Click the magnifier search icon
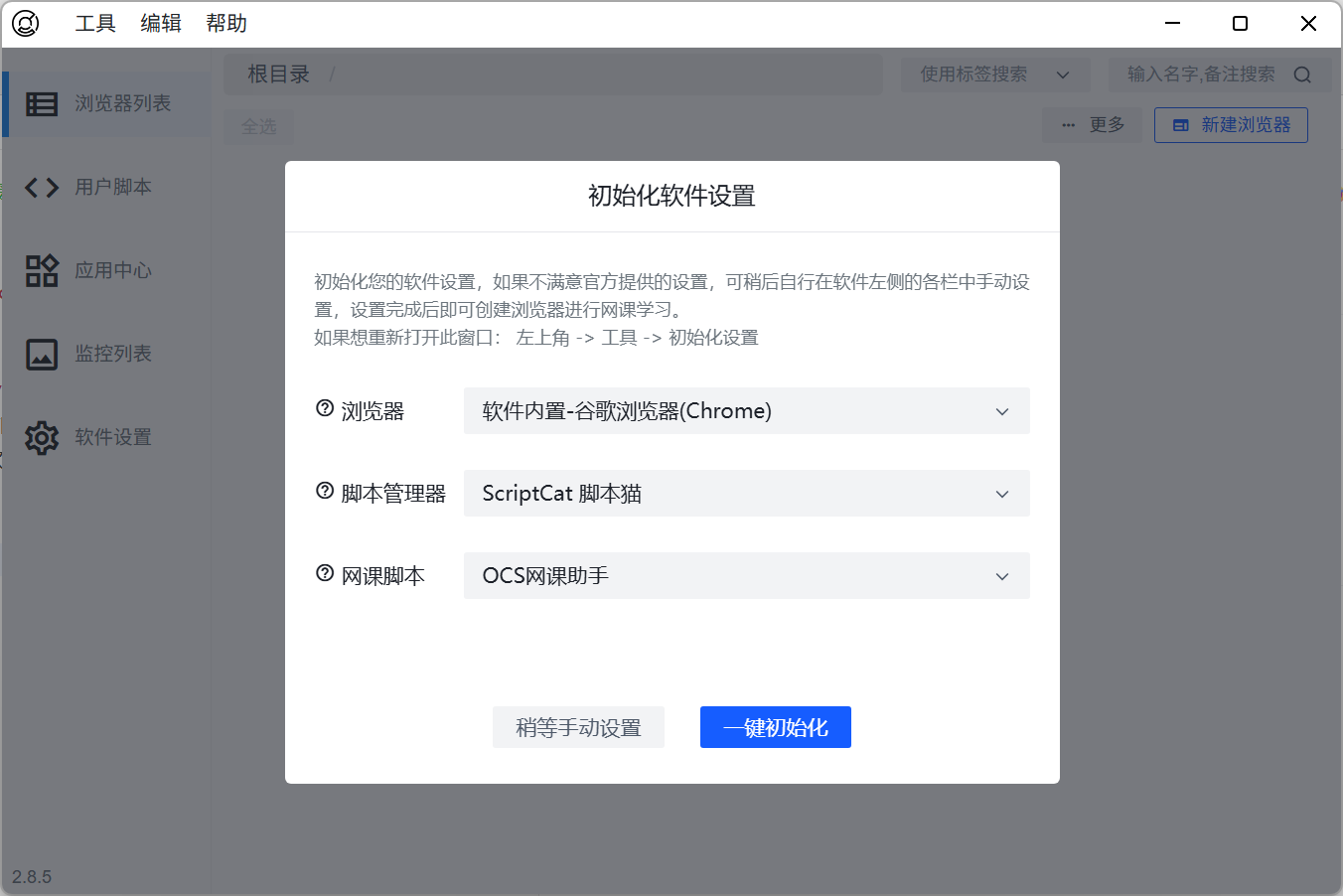The width and height of the screenshot is (1343, 896). coord(1302,75)
